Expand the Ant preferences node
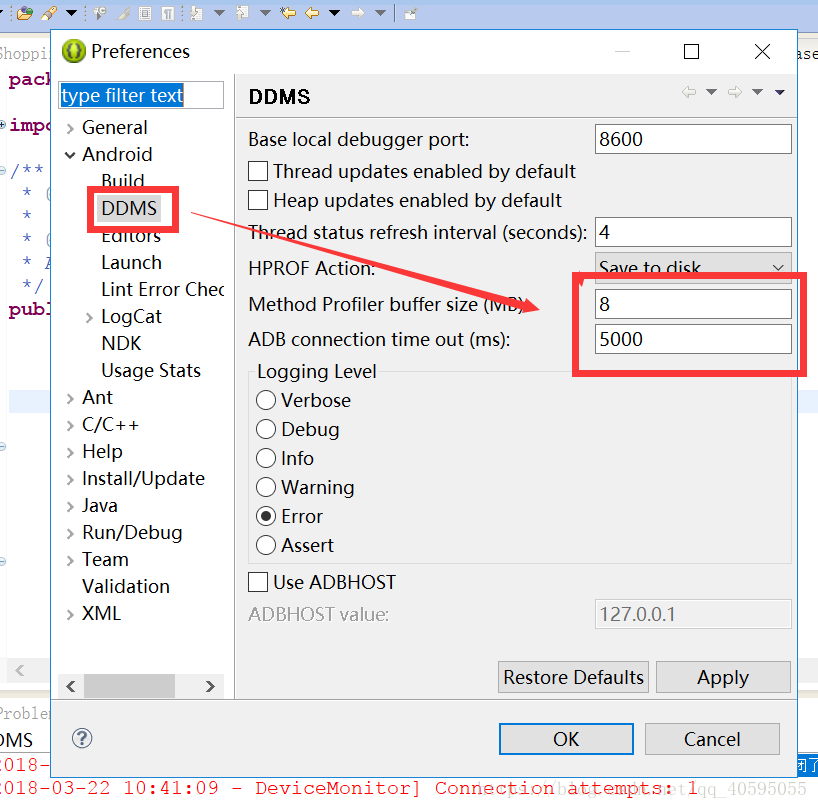The image size is (818, 809). pos(70,399)
